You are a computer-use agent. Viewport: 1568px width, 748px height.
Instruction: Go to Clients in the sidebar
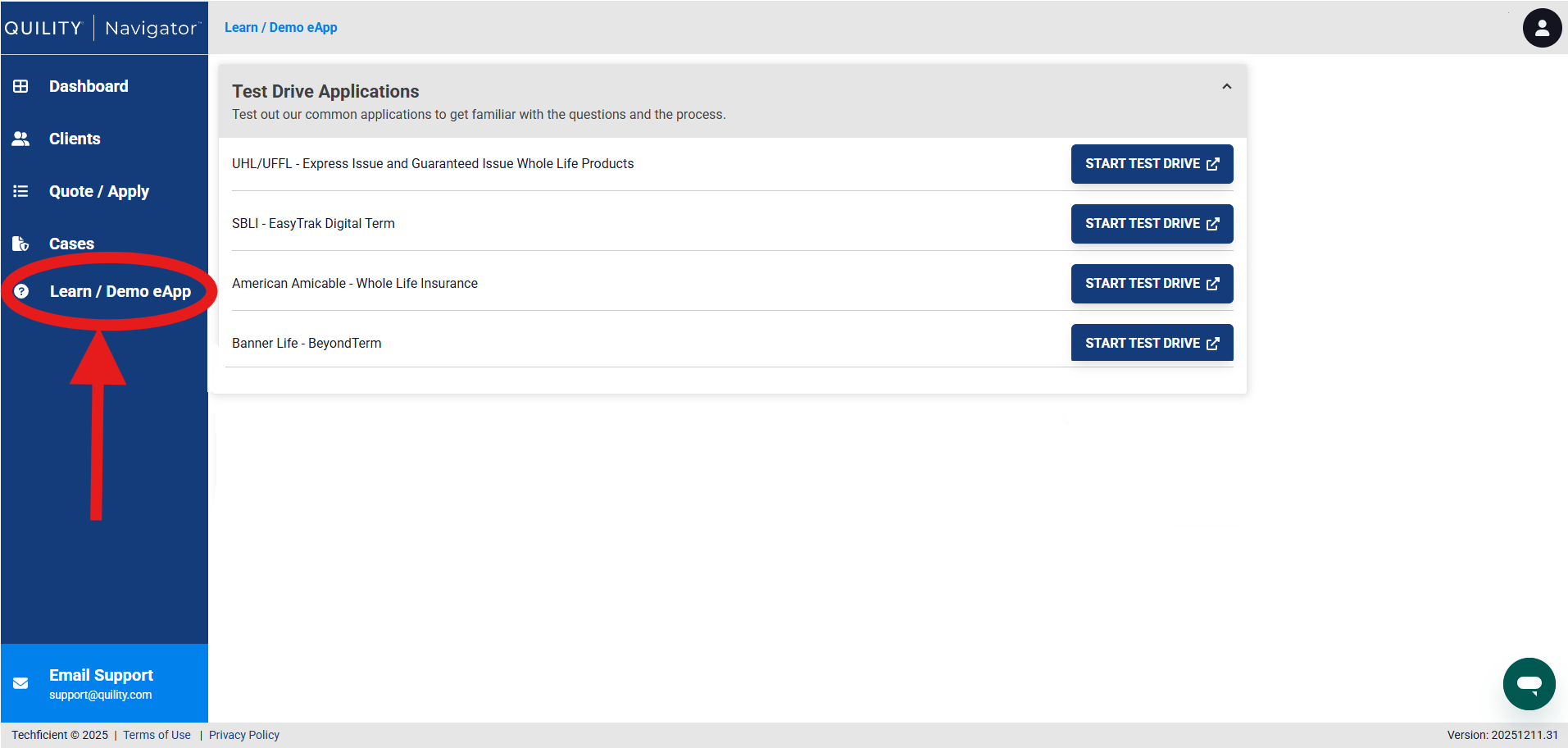pos(75,139)
